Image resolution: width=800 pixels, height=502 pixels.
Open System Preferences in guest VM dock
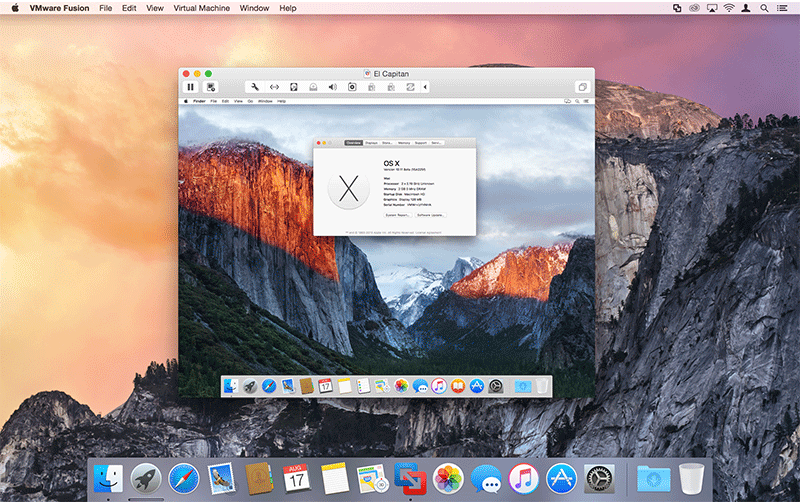pyautogui.click(x=495, y=386)
